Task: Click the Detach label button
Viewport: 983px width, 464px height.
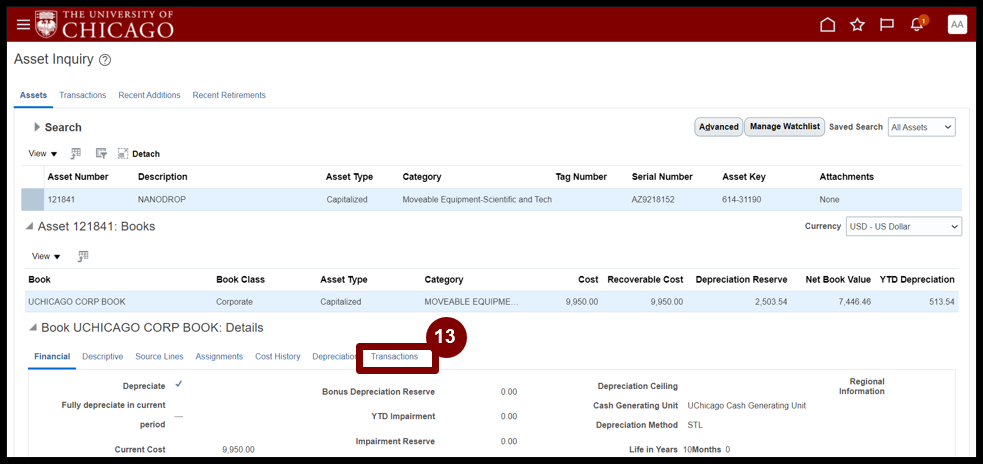Action: point(145,154)
